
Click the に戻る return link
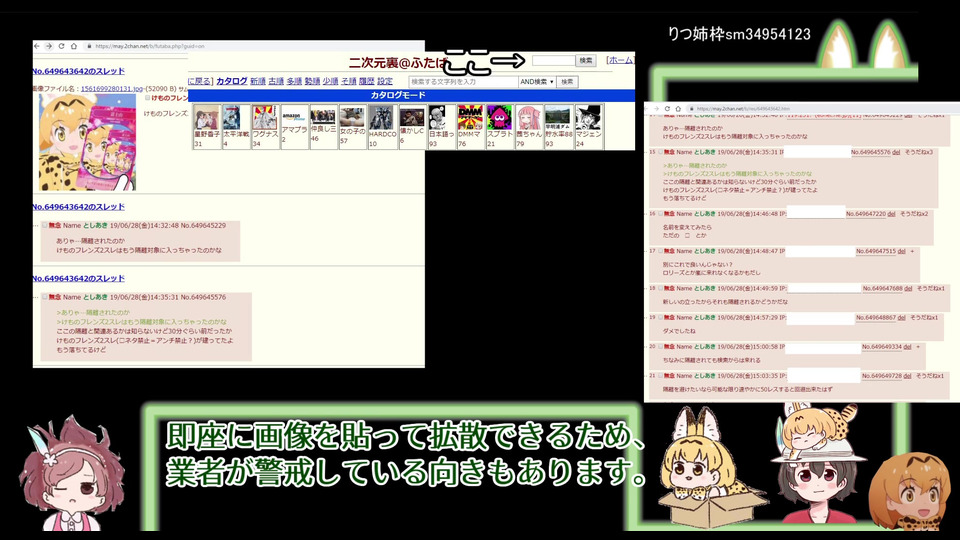(x=200, y=81)
